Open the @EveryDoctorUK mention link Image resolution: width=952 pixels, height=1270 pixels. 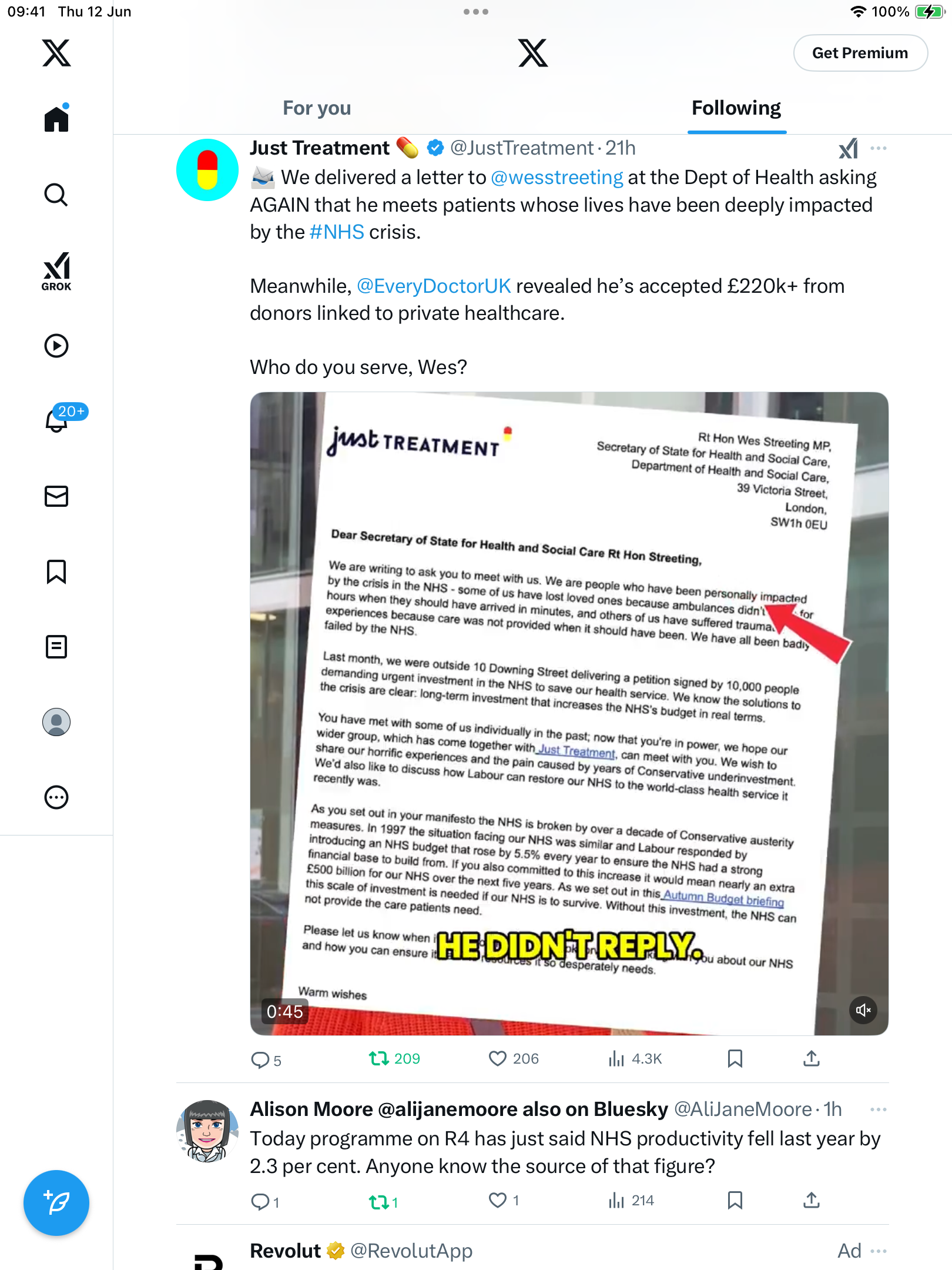coord(434,286)
